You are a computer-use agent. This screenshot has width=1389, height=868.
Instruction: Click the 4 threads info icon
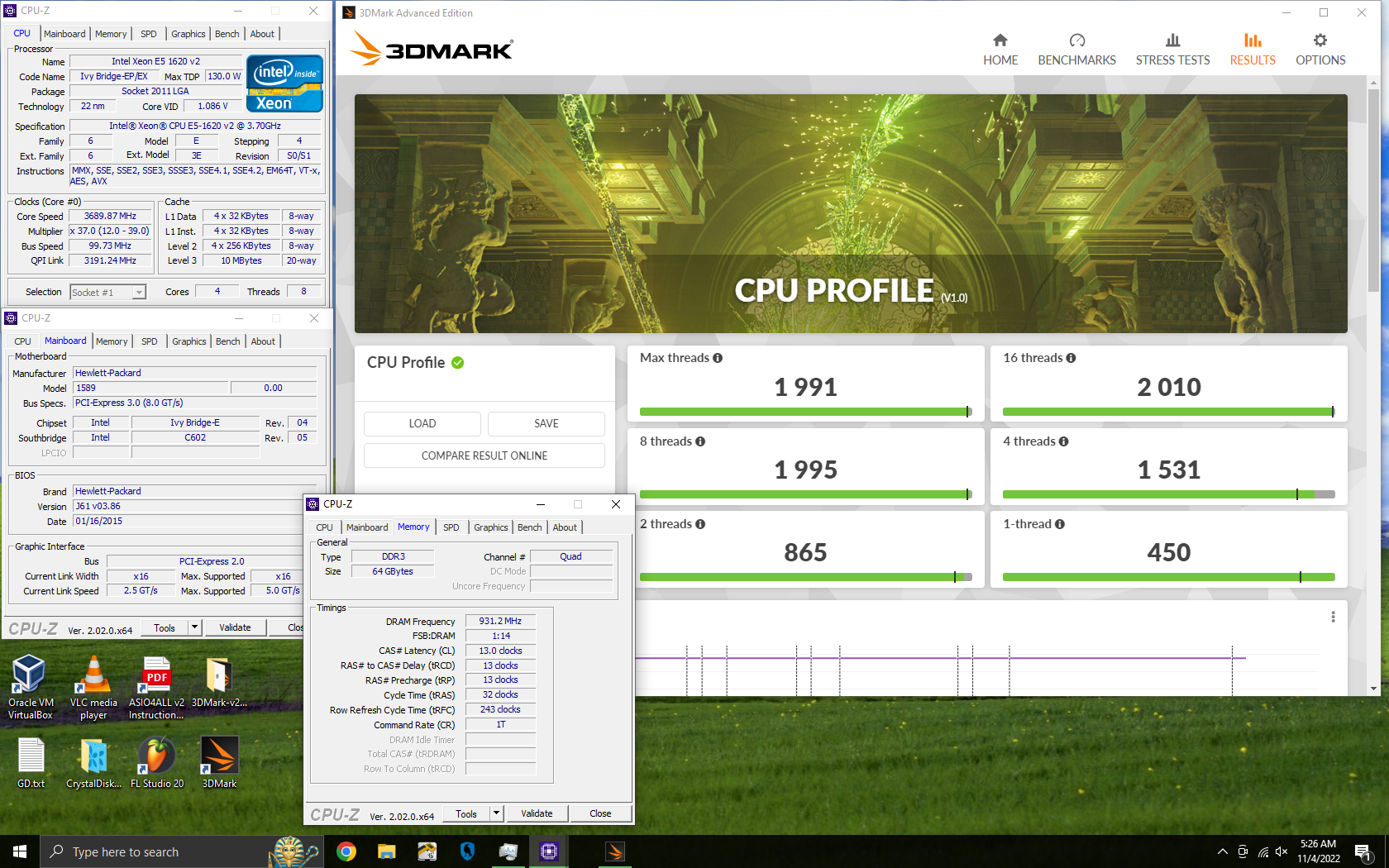click(x=1063, y=441)
